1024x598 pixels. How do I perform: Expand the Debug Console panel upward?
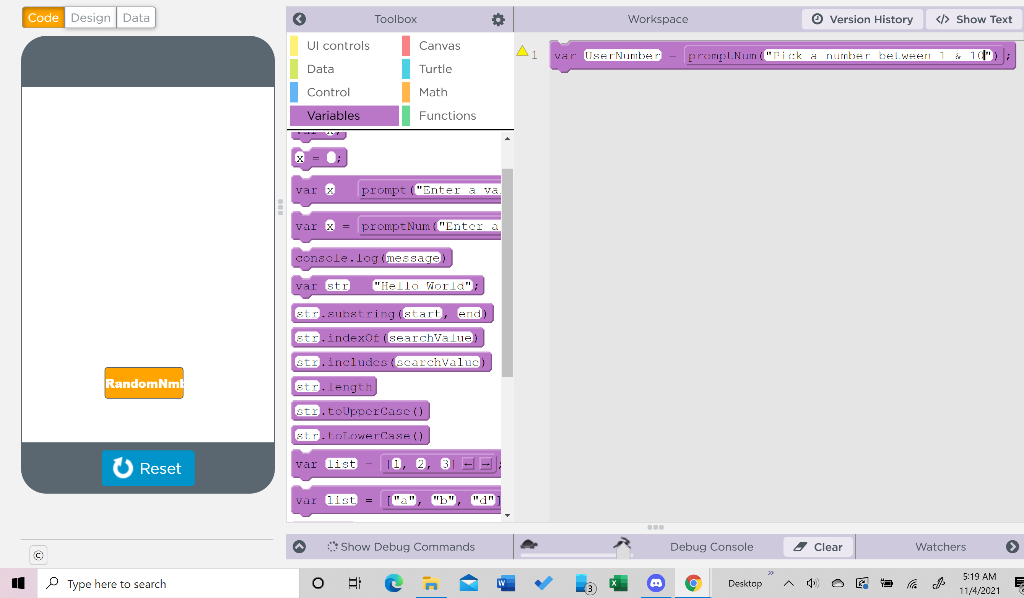point(298,546)
